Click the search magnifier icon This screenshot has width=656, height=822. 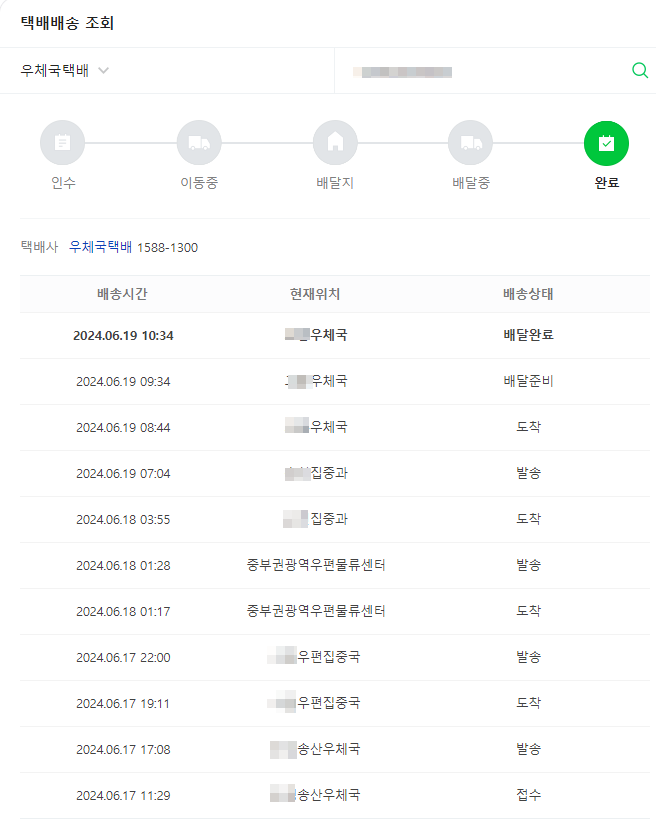tap(639, 71)
